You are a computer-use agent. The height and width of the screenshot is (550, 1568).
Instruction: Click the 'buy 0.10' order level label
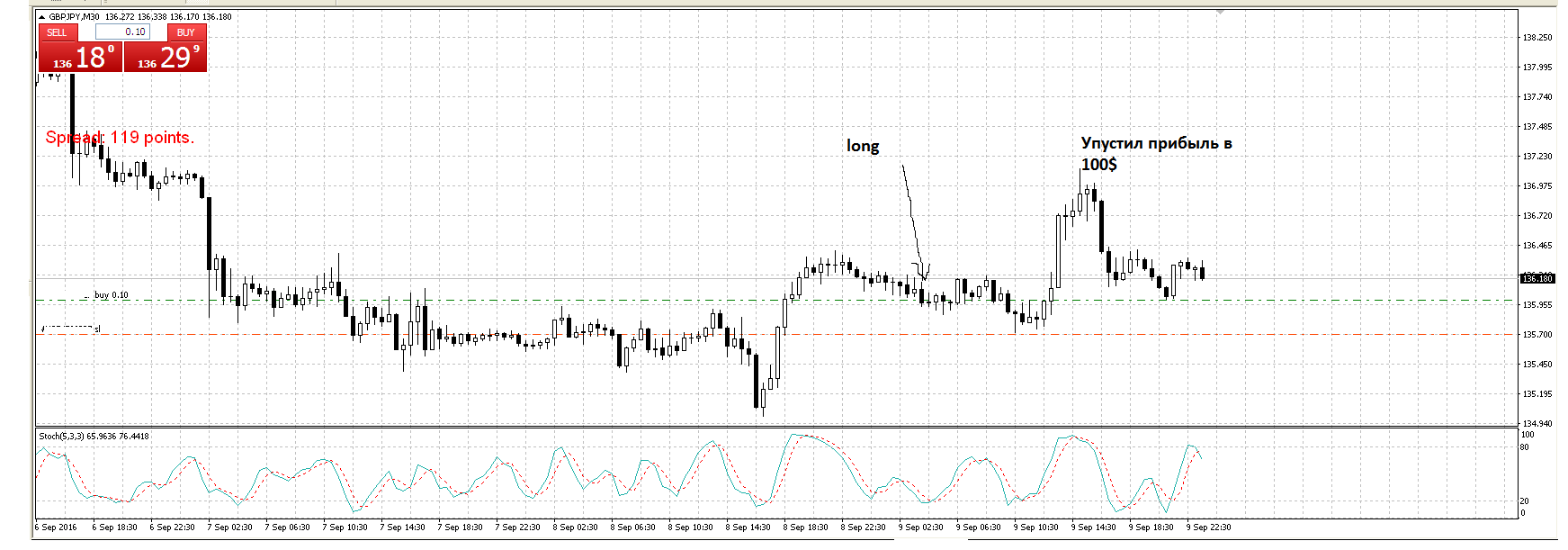click(111, 295)
